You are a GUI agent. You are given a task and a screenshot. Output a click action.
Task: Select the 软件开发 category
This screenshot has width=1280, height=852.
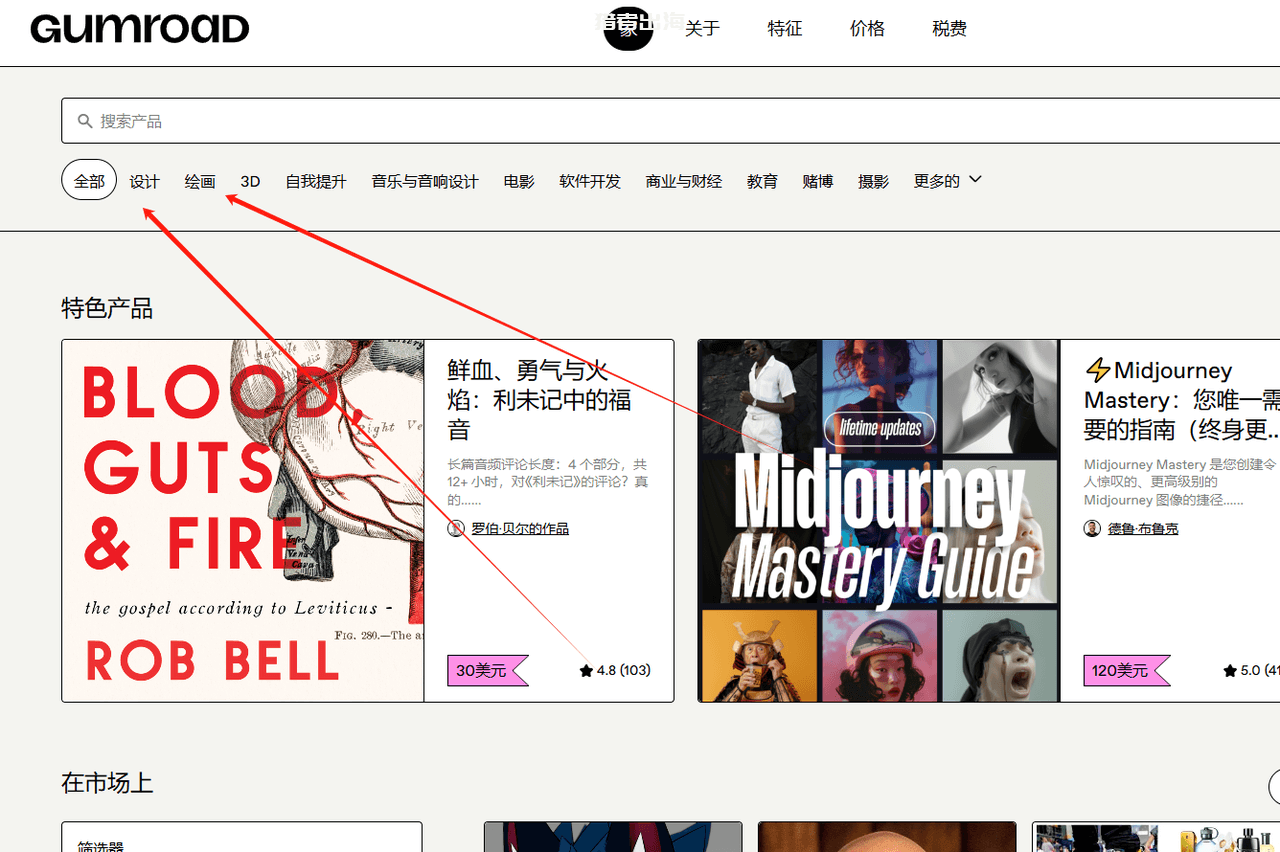590,181
